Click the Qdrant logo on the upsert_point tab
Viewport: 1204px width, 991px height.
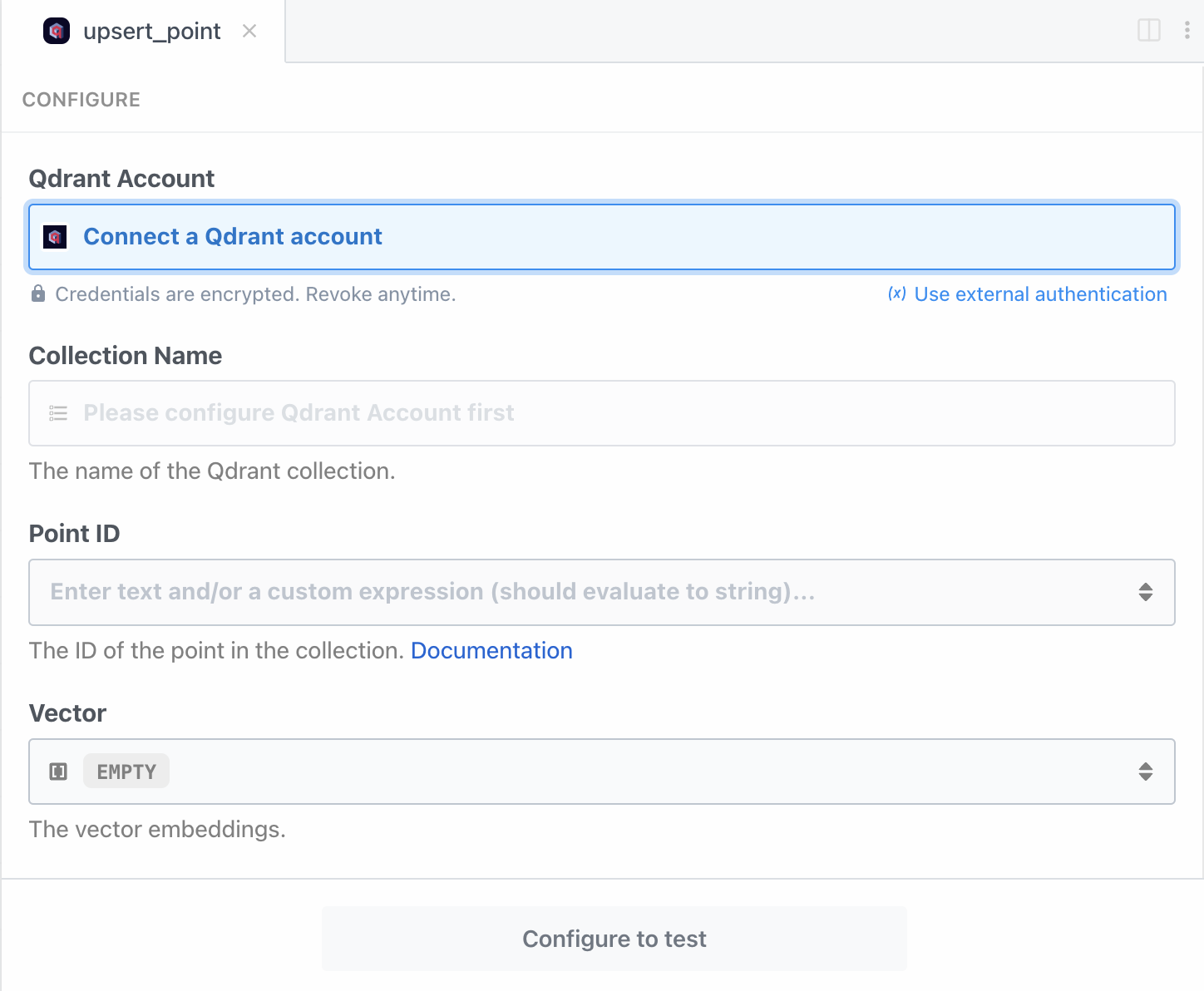click(x=57, y=31)
